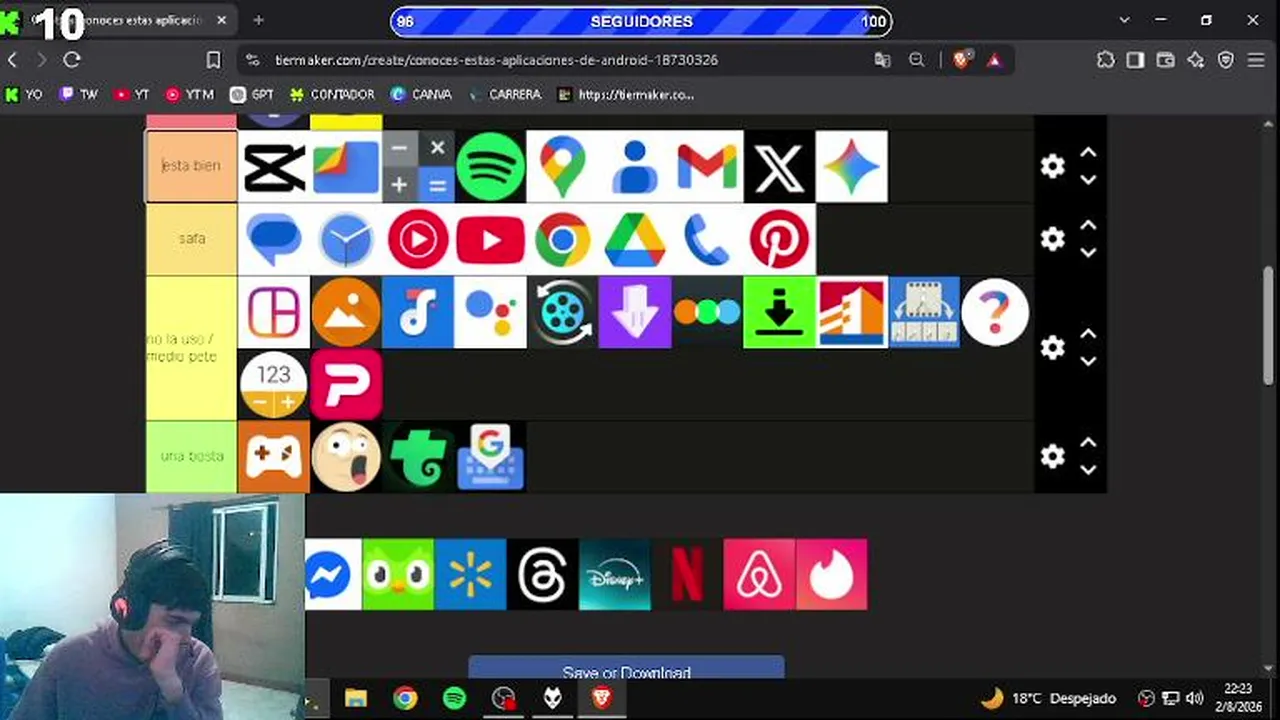Open File Explorer from the taskbar
The width and height of the screenshot is (1280, 720).
tap(356, 698)
